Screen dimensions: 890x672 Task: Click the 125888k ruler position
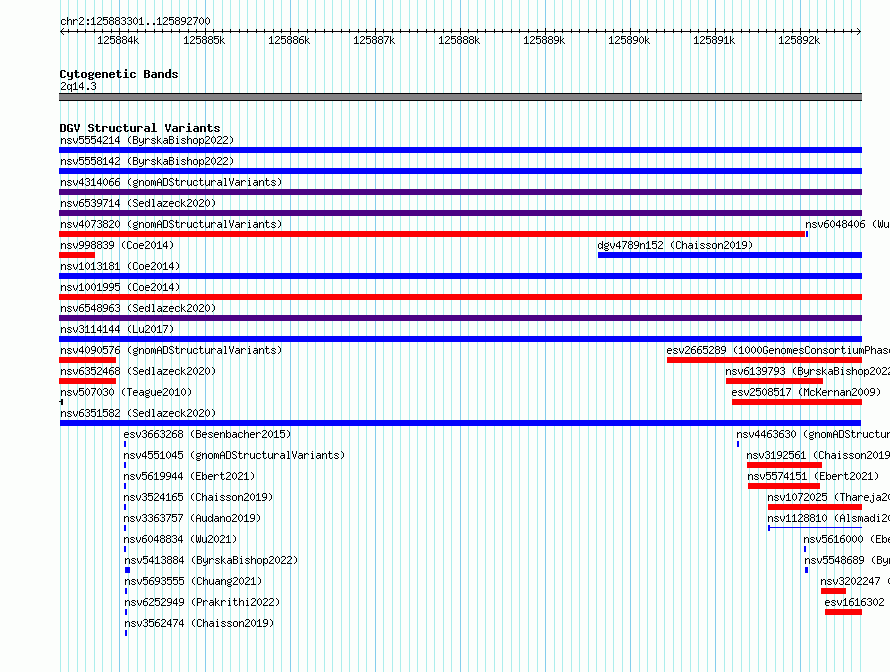click(x=459, y=40)
